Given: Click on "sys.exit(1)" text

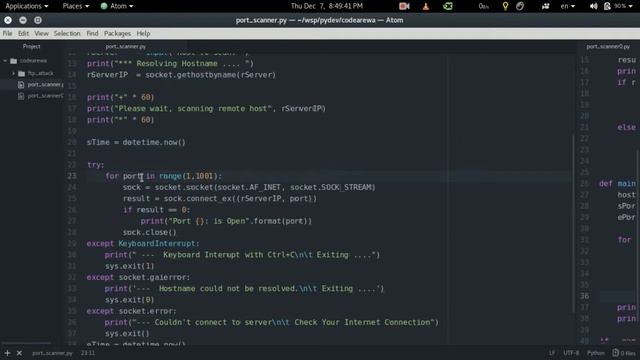Looking at the screenshot, I should click(129, 266).
